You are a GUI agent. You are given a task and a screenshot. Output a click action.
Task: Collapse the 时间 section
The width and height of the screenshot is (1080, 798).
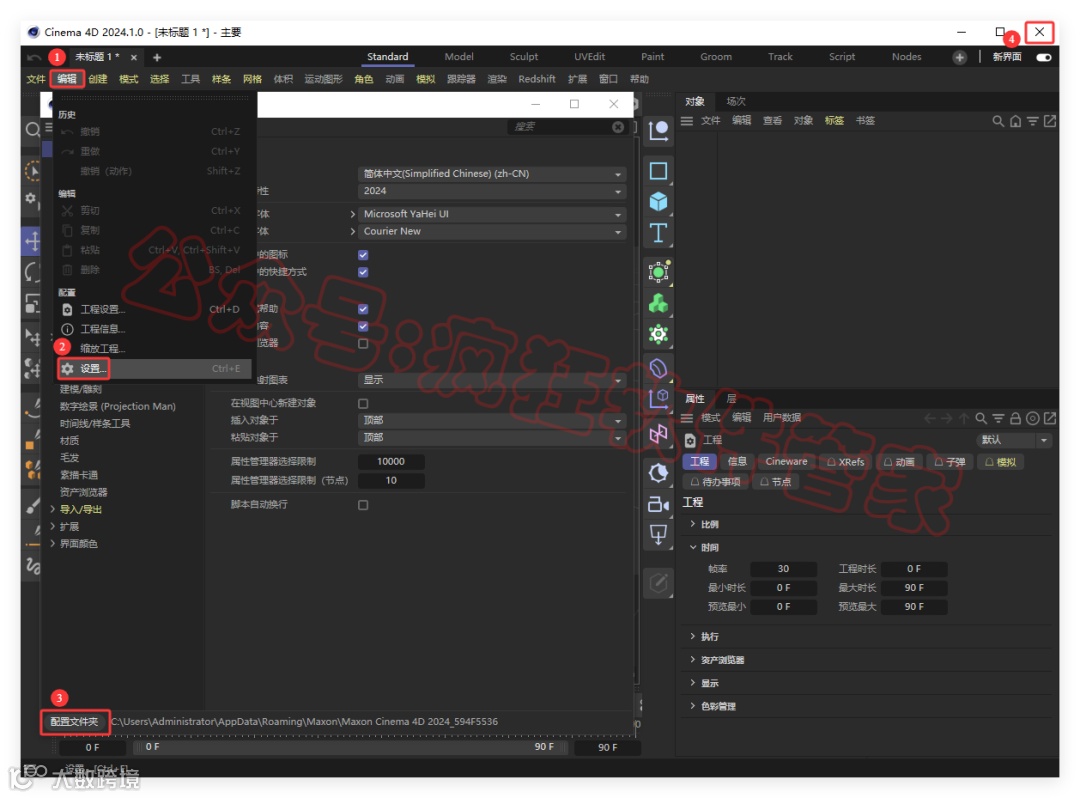click(693, 547)
